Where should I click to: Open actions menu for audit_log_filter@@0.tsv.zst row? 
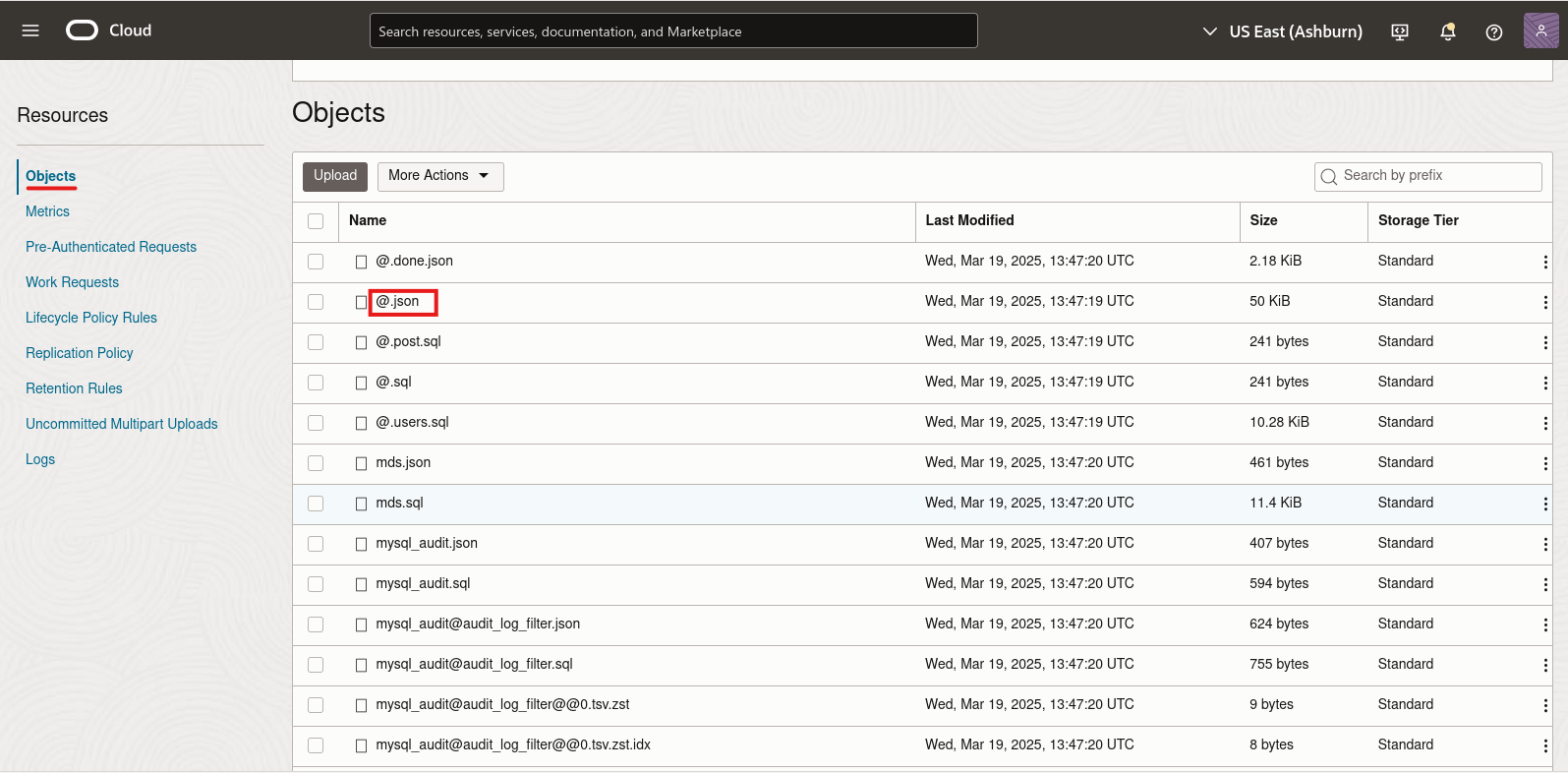tap(1545, 705)
